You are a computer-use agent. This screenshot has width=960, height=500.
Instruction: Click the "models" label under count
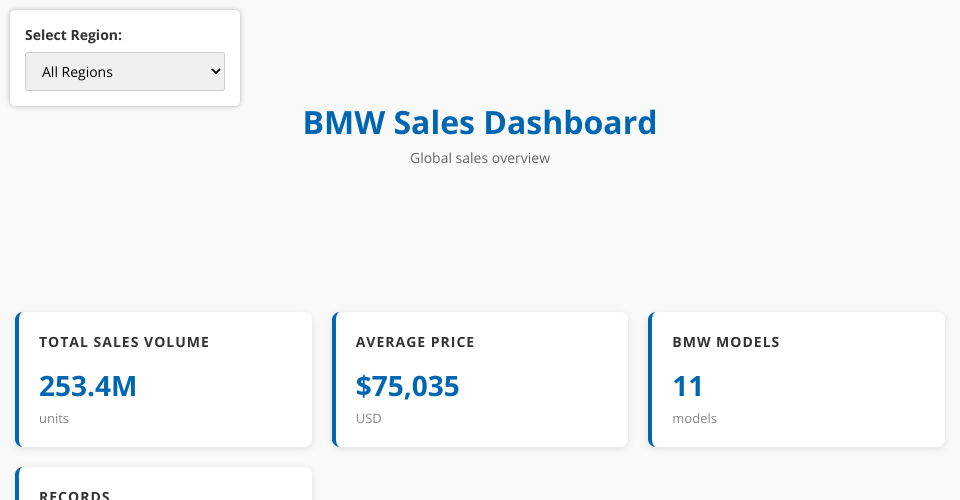(x=694, y=418)
